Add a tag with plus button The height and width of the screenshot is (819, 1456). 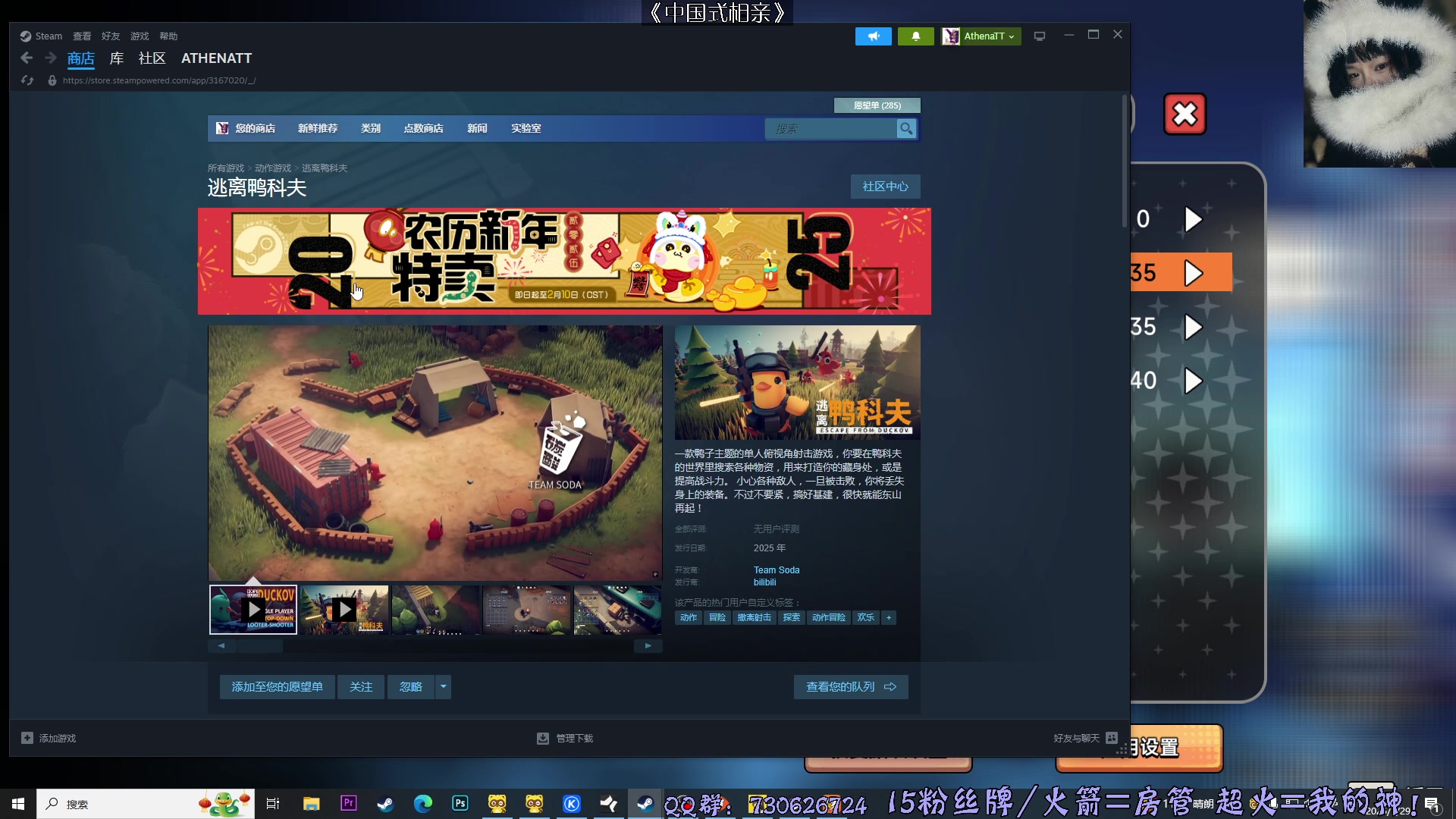pyautogui.click(x=889, y=618)
